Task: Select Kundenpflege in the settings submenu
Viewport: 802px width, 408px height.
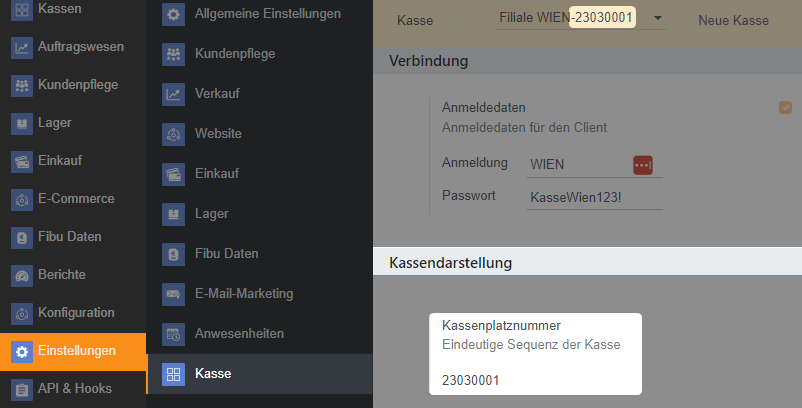Action: click(235, 54)
